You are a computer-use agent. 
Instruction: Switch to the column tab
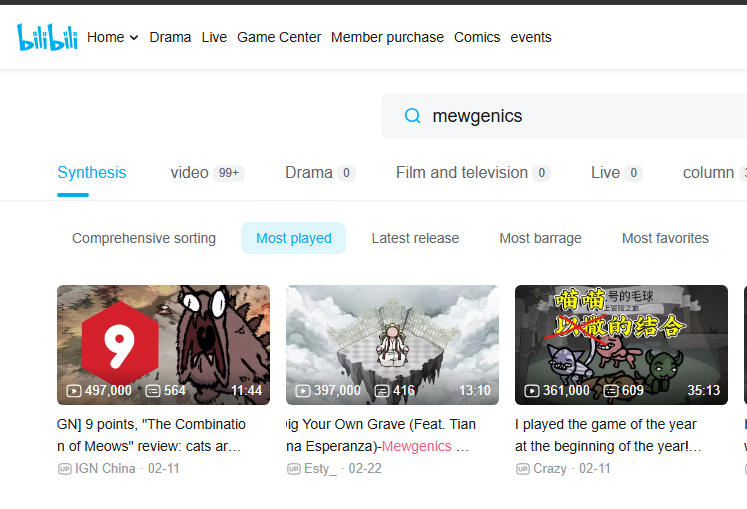(x=714, y=173)
